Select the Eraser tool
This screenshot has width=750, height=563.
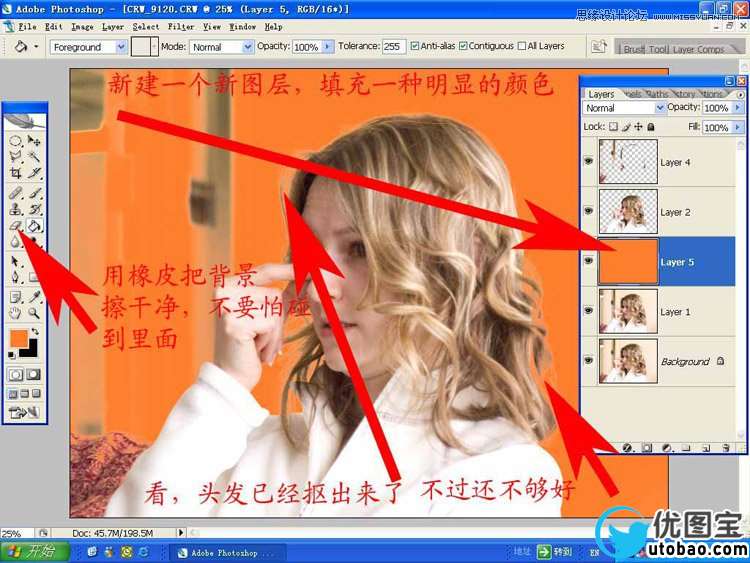pos(16,225)
